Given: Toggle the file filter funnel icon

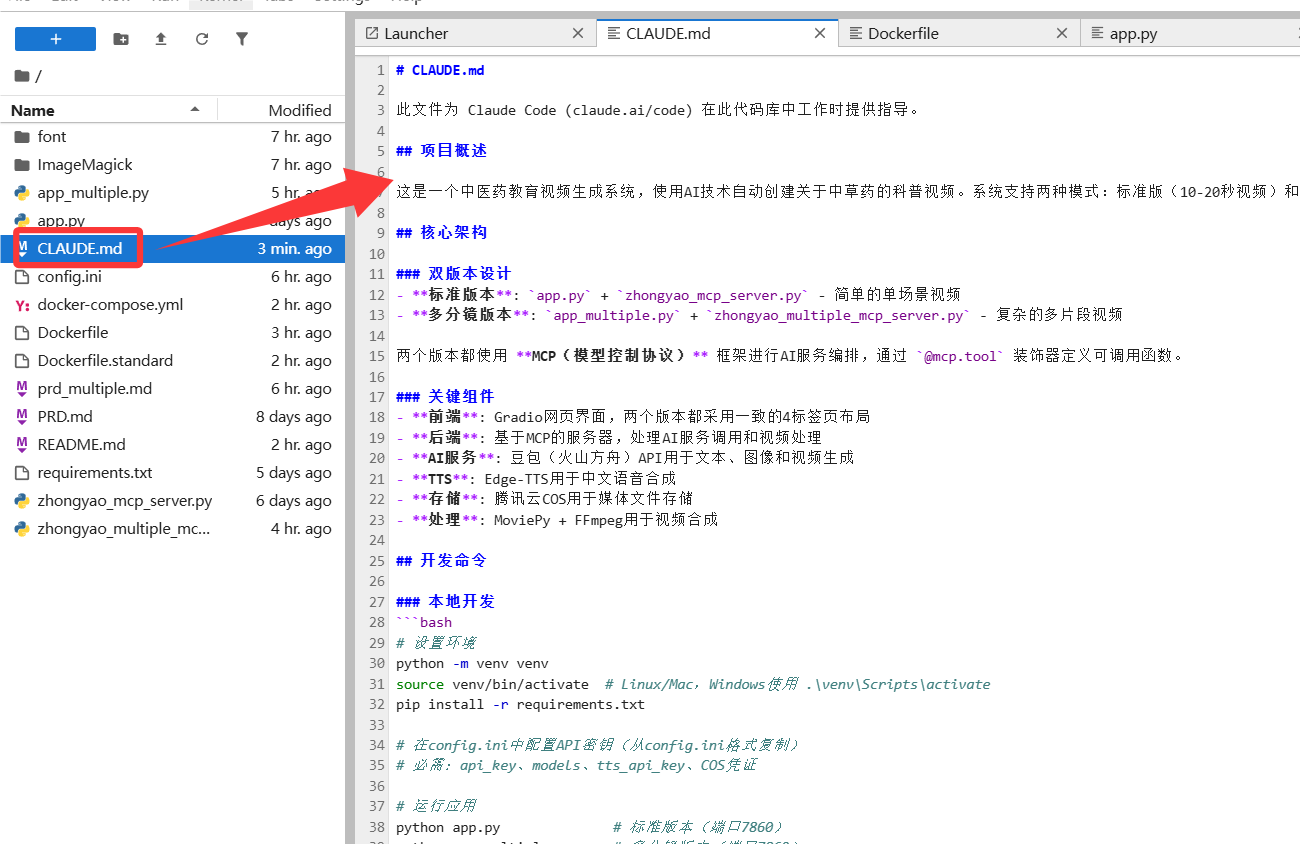Looking at the screenshot, I should (x=242, y=39).
